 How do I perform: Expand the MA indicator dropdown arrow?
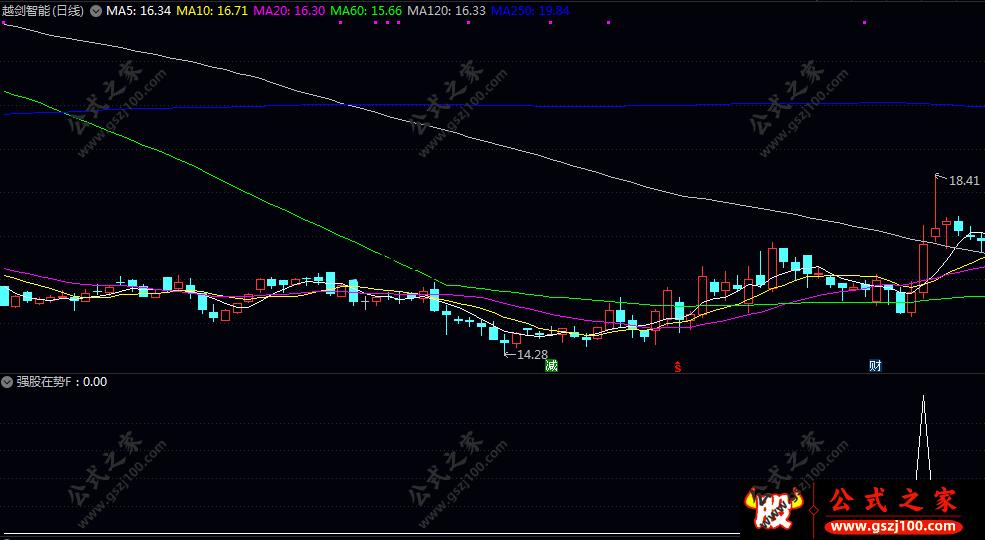tap(96, 11)
